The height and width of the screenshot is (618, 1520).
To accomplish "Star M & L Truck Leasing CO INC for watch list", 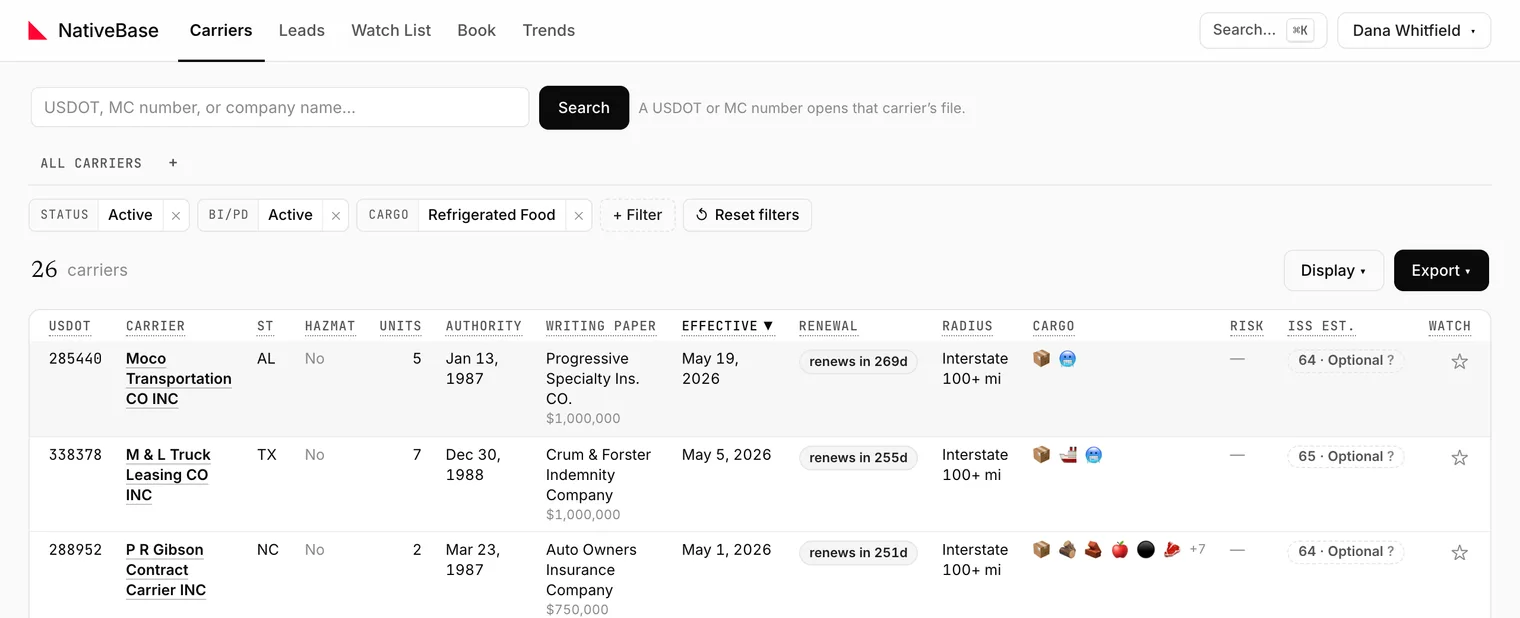I will [x=1459, y=458].
